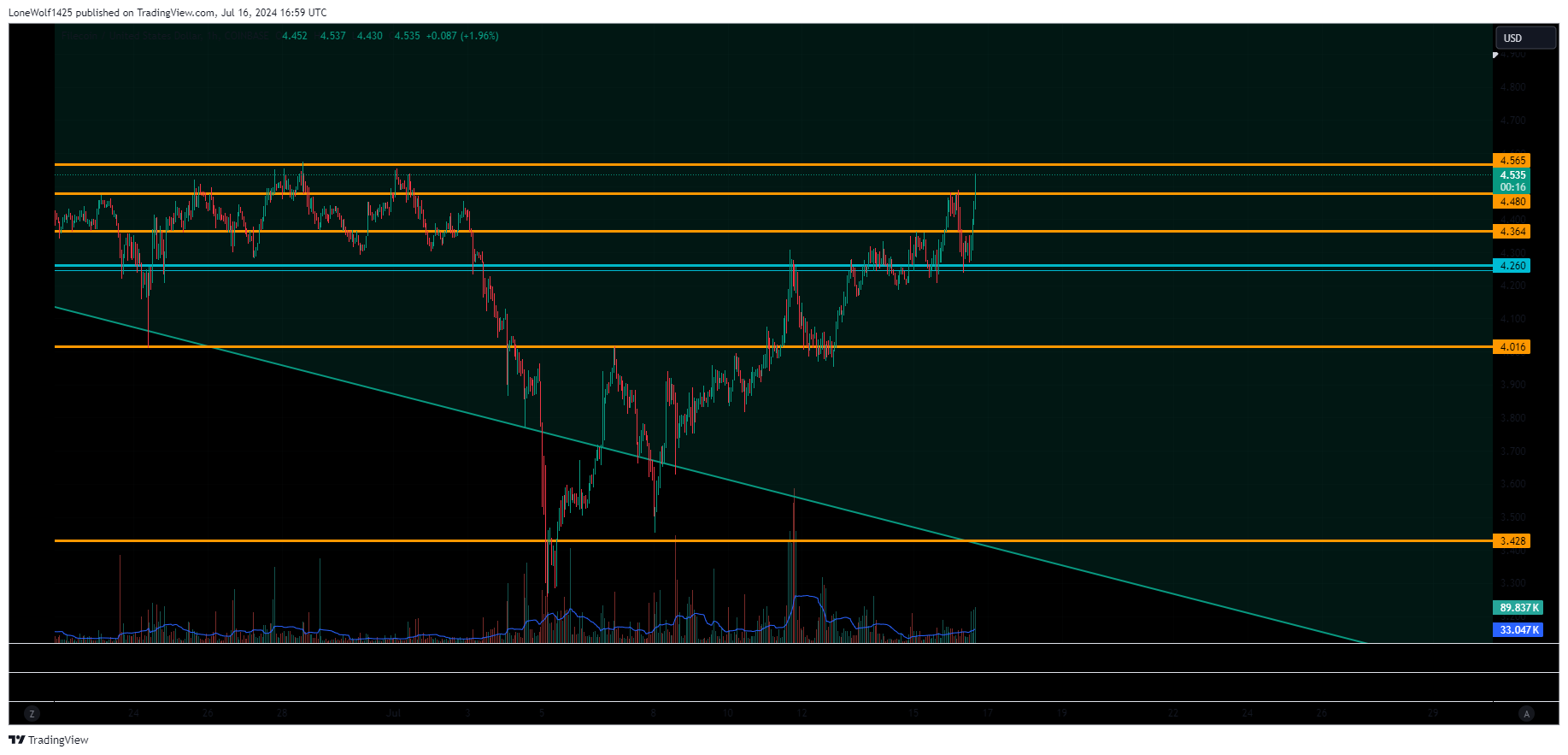Click the 3.700 price axis label
Image resolution: width=1568 pixels, height=755 pixels.
(1512, 451)
